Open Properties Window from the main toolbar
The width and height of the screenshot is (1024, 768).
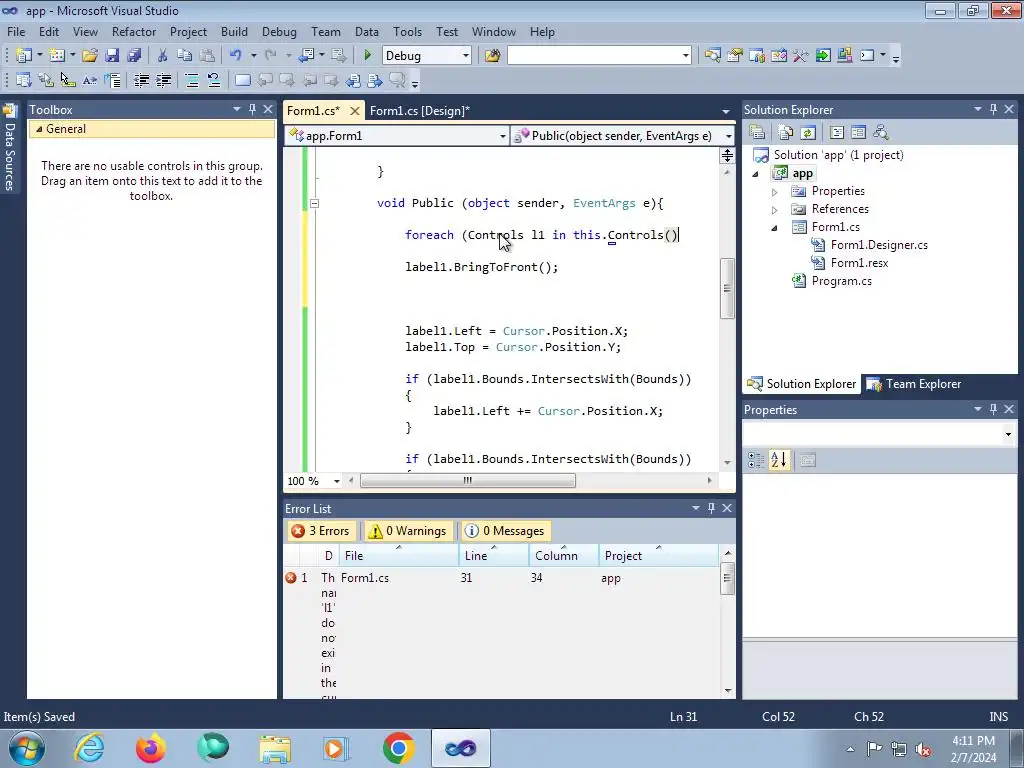click(x=735, y=56)
